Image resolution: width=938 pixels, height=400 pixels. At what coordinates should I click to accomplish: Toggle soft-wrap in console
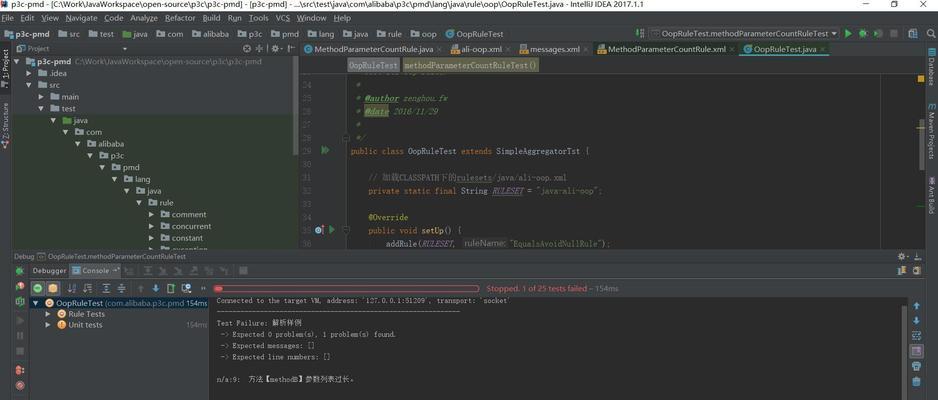pos(916,335)
